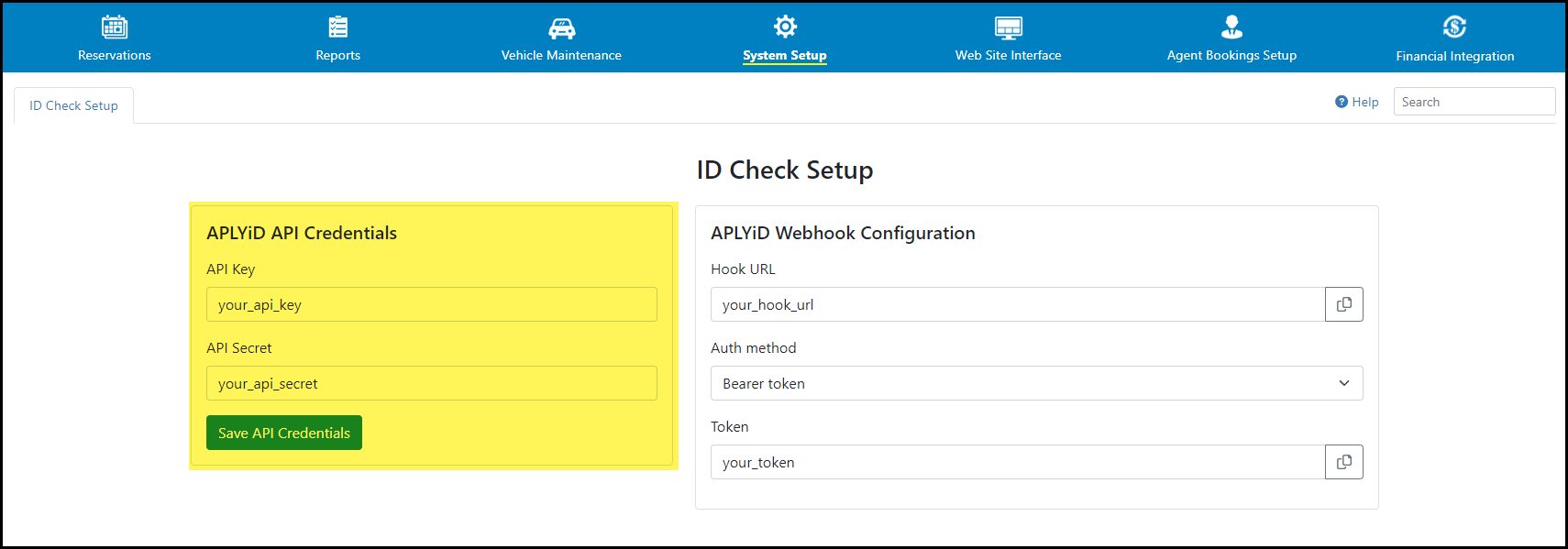
Task: Click the Help question mark icon
Action: (x=1341, y=102)
